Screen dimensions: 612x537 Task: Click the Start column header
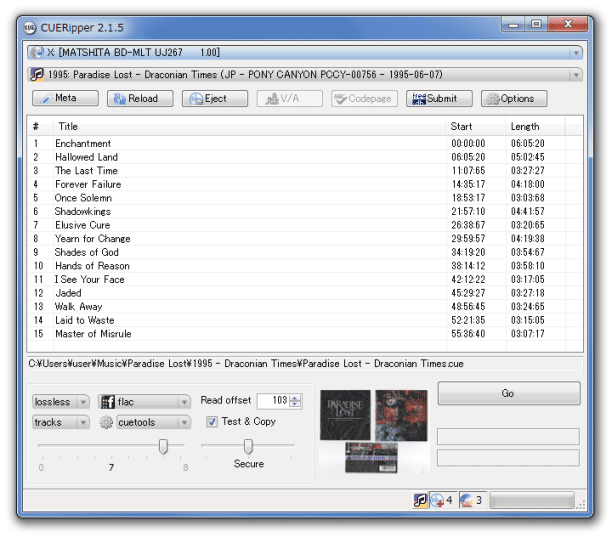click(475, 126)
